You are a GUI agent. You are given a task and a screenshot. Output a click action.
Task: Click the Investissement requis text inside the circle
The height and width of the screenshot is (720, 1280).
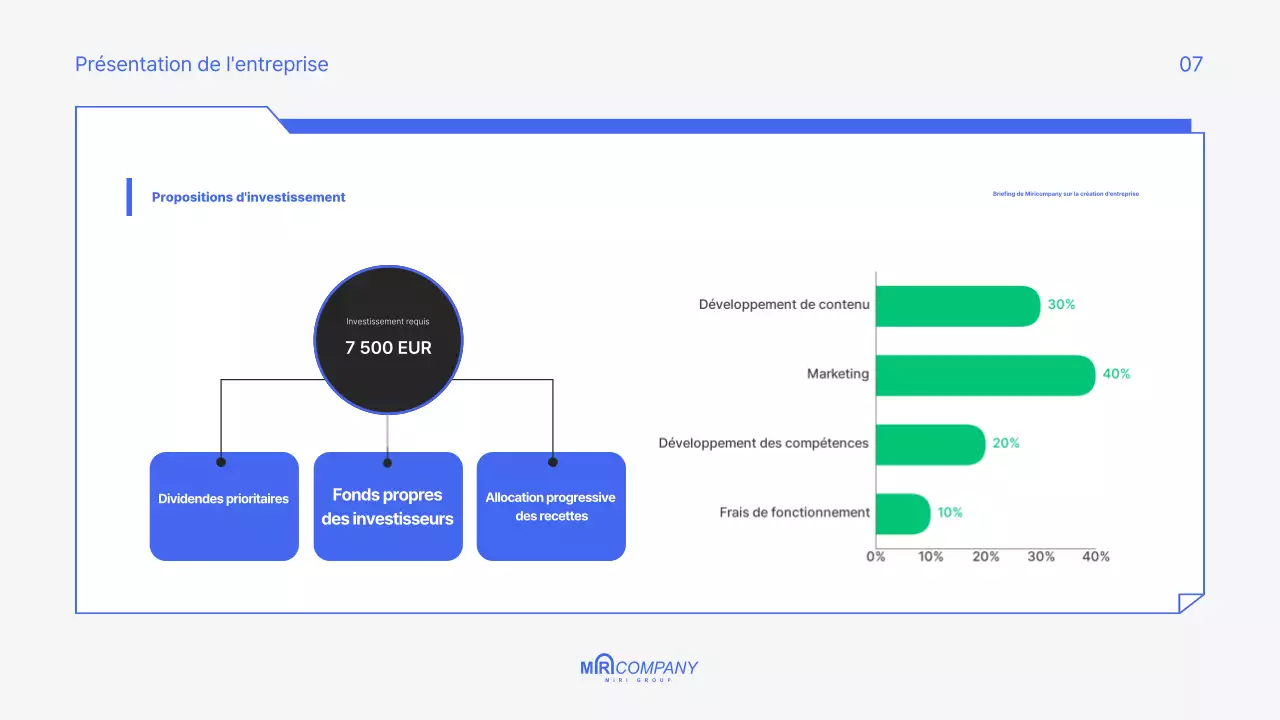click(388, 320)
